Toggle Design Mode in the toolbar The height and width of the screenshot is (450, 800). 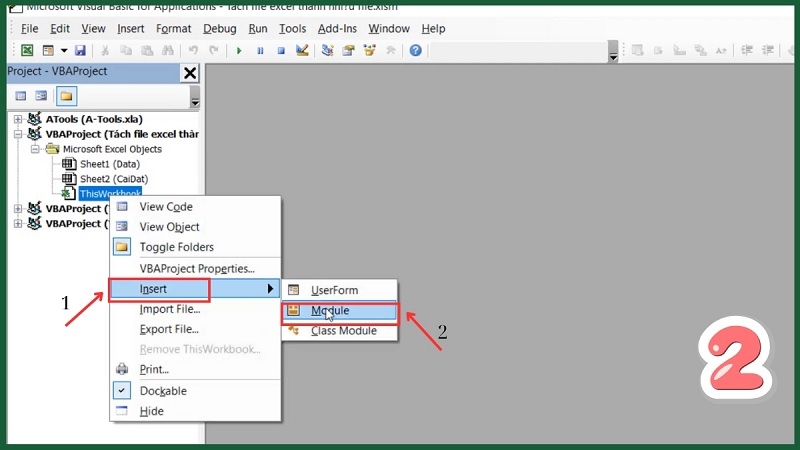click(302, 50)
